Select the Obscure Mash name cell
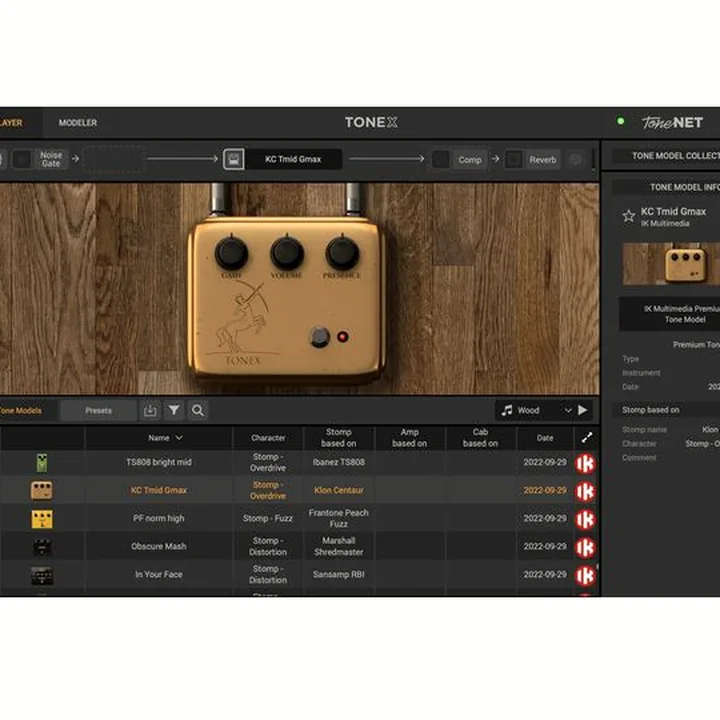This screenshot has width=720, height=720. [x=159, y=546]
